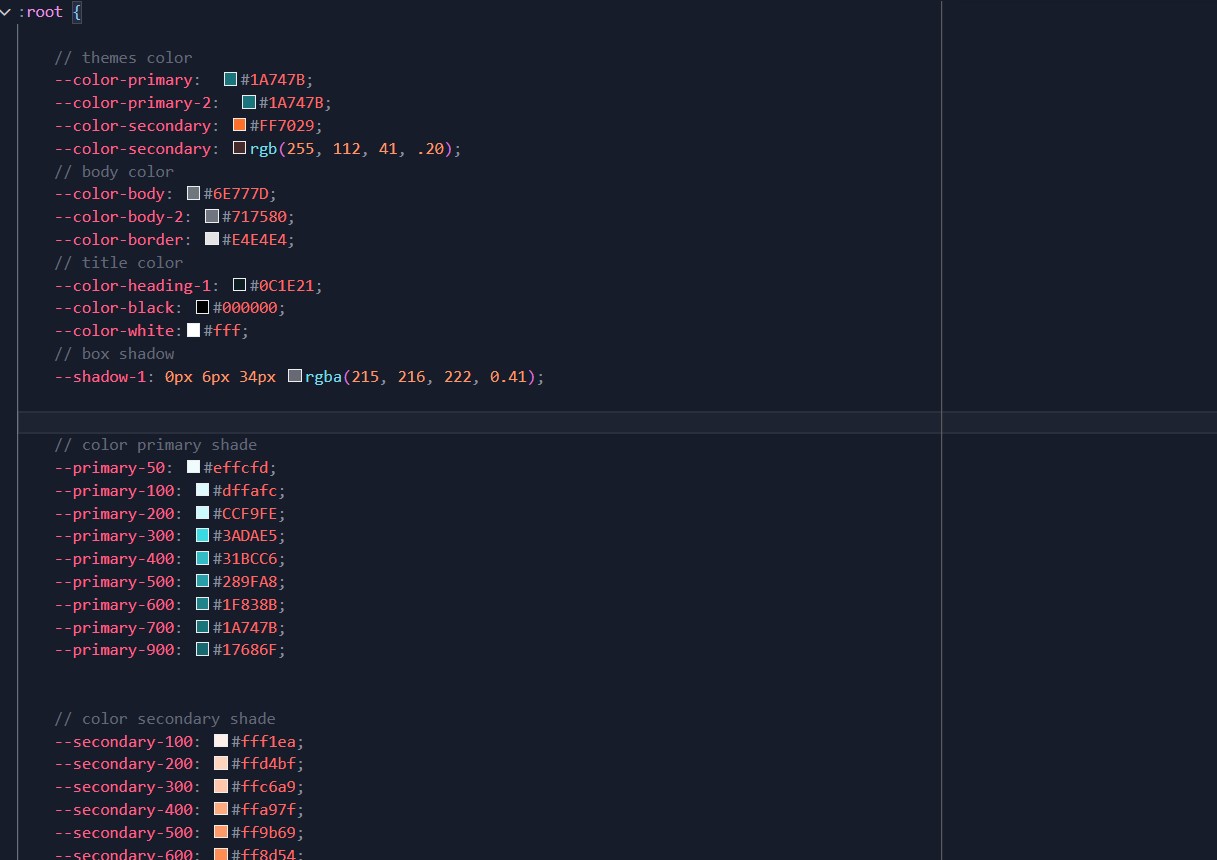This screenshot has height=860, width=1217.
Task: Click the --primary-900 swatch preview
Action: click(x=201, y=649)
